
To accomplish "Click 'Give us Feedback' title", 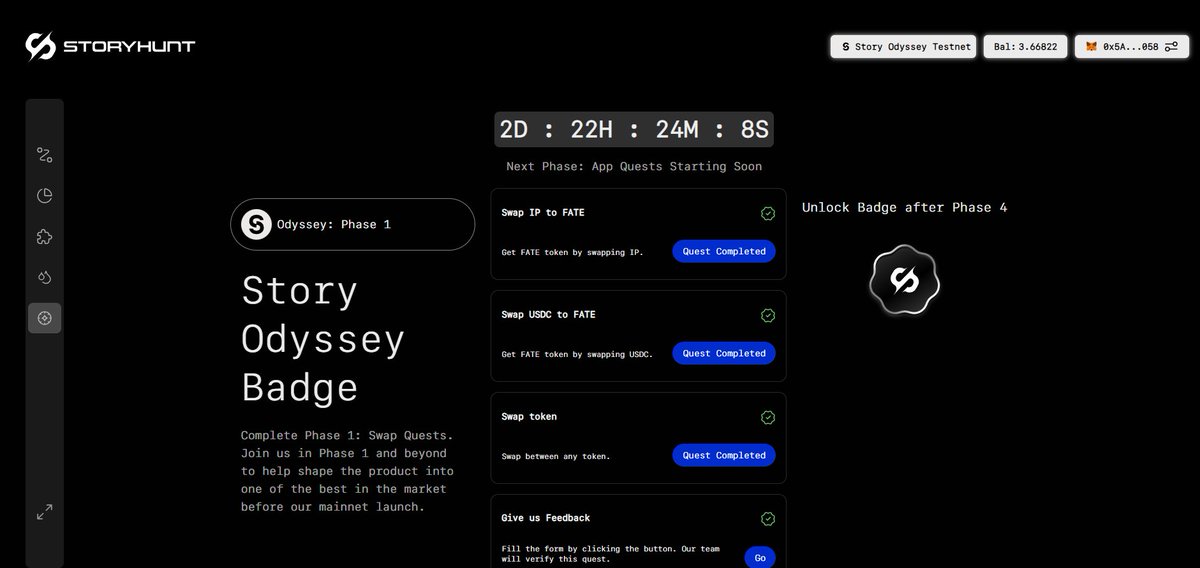I will pos(546,518).
